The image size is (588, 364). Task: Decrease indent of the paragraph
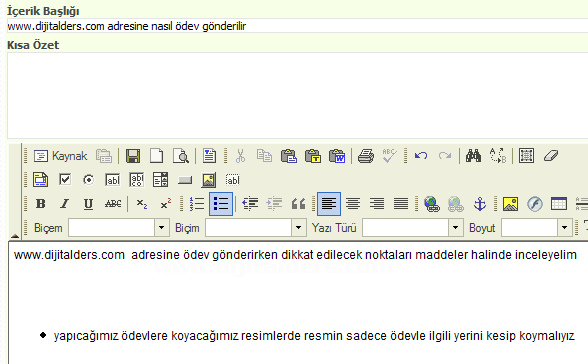pyautogui.click(x=250, y=204)
